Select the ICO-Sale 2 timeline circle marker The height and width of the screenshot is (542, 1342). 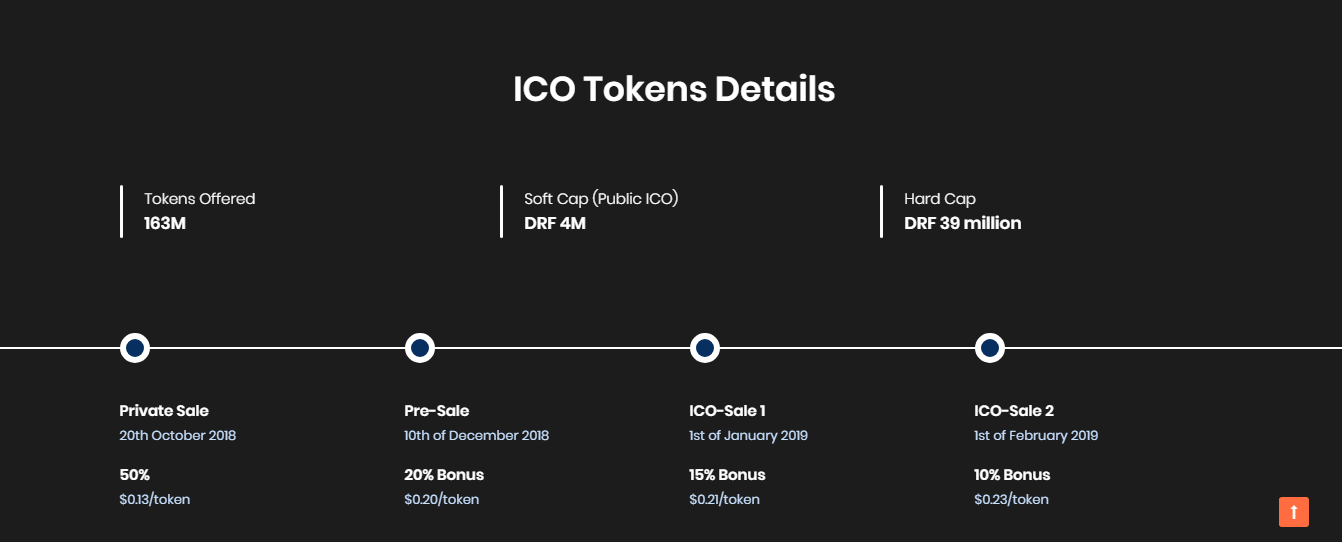(x=990, y=348)
